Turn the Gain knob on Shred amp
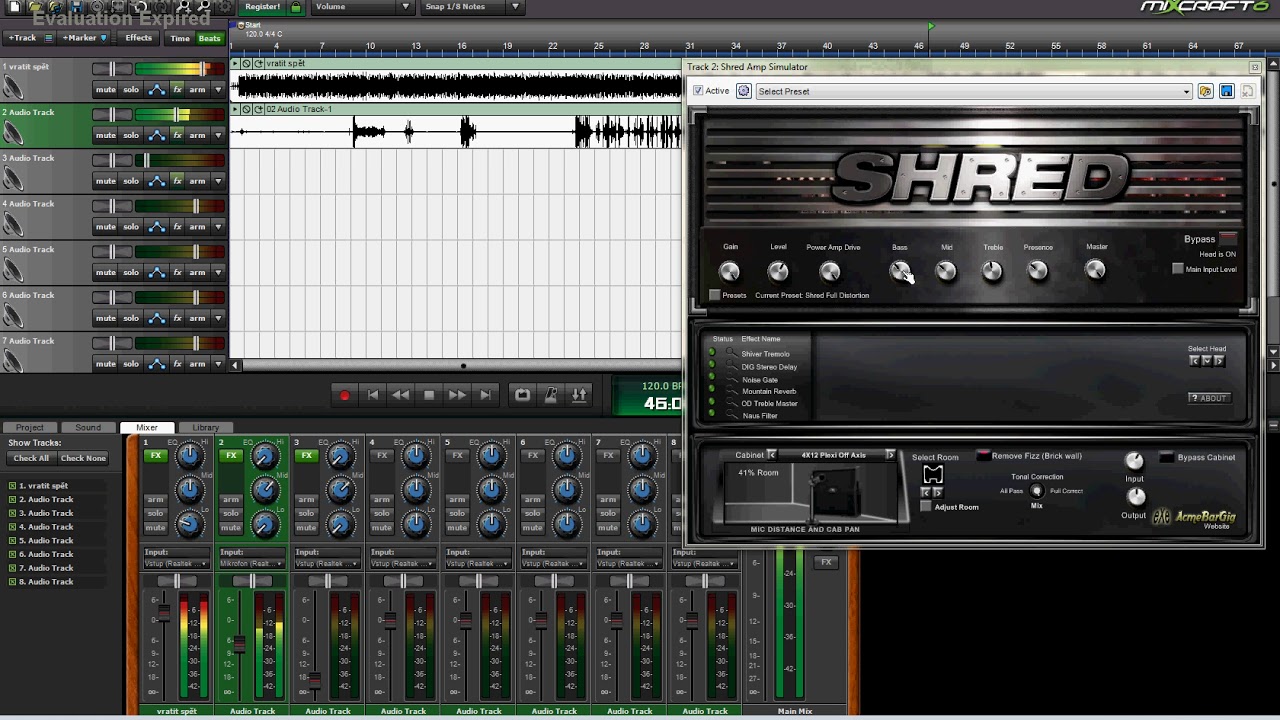This screenshot has height=720, width=1280. coord(730,271)
